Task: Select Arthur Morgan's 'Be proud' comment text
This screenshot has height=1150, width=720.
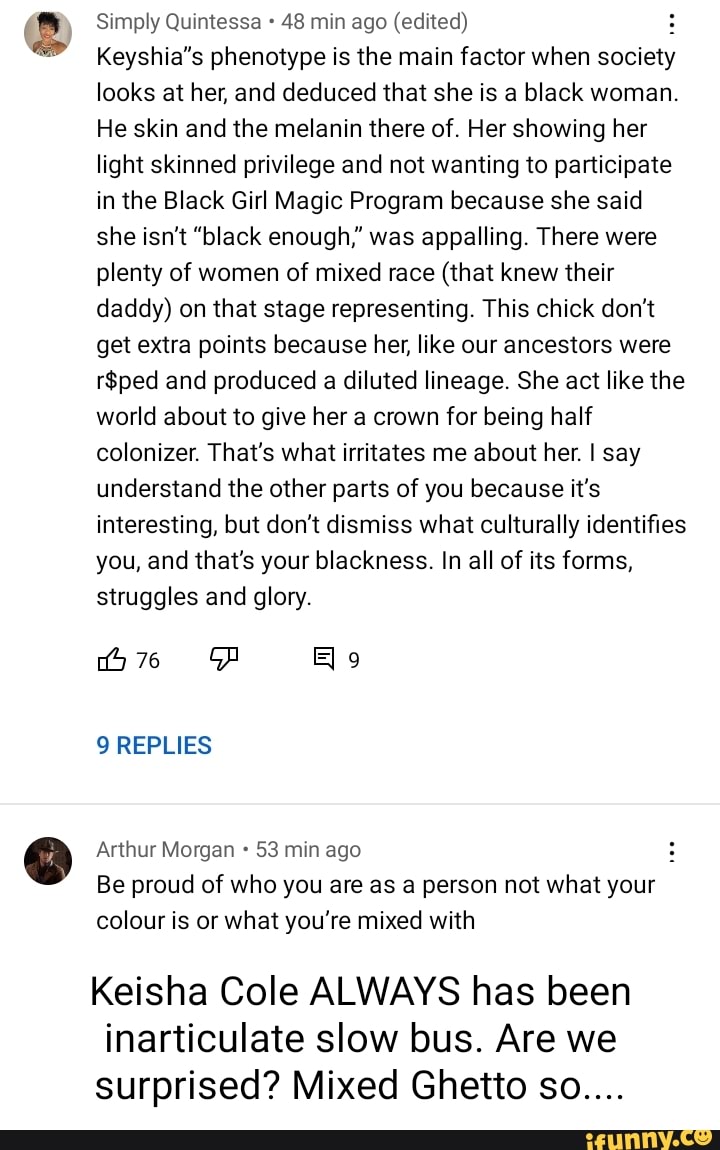Action: 375,902
